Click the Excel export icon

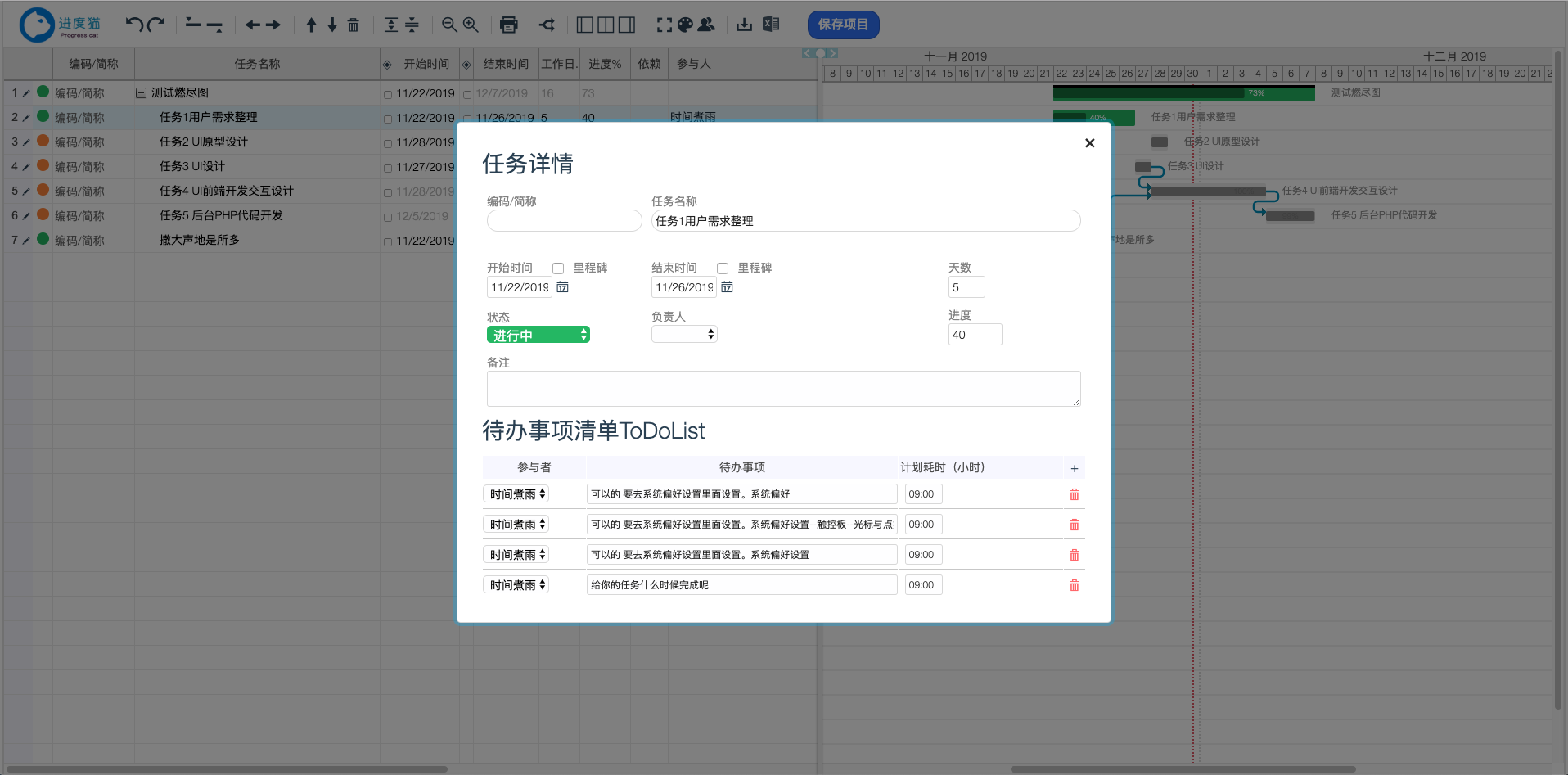[771, 24]
